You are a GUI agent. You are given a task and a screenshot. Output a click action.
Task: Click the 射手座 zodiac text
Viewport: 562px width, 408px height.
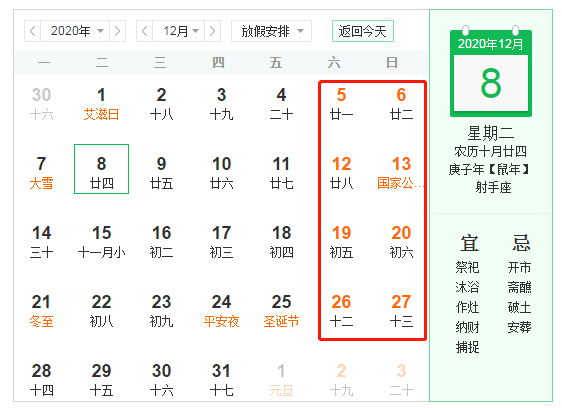click(x=493, y=187)
